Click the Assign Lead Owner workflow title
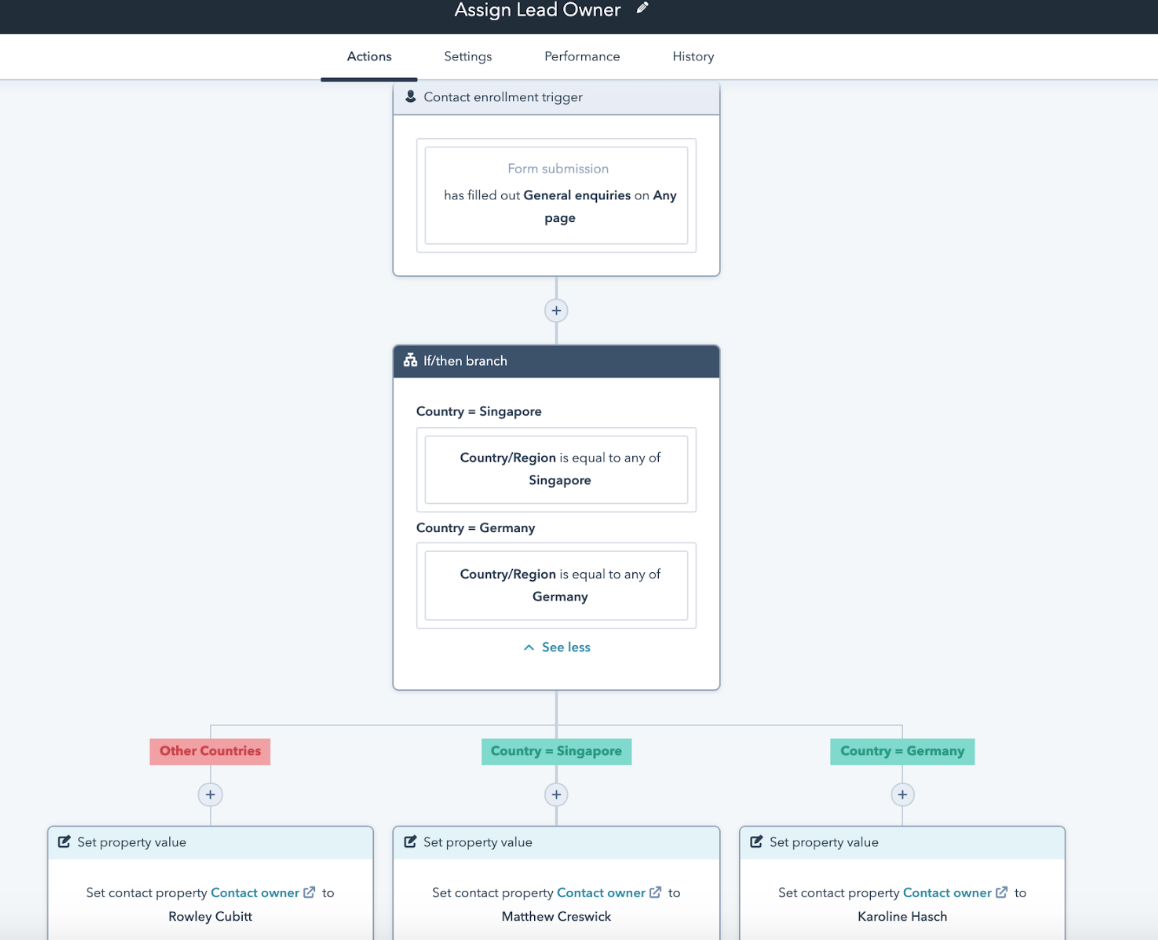Screen dimensions: 1158x940 click(x=537, y=10)
